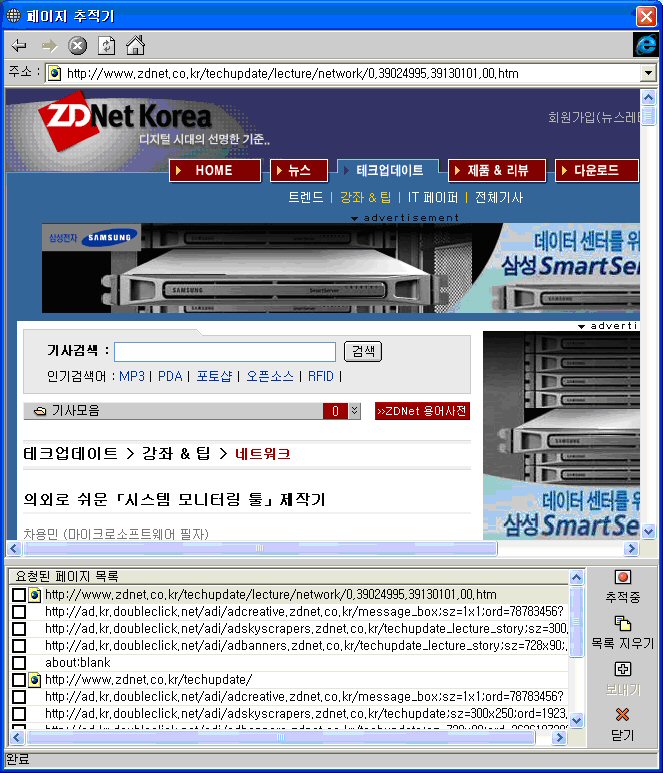Check the first techupdate/lecture/network URL checkbox
663x773 pixels.
pos(19,595)
